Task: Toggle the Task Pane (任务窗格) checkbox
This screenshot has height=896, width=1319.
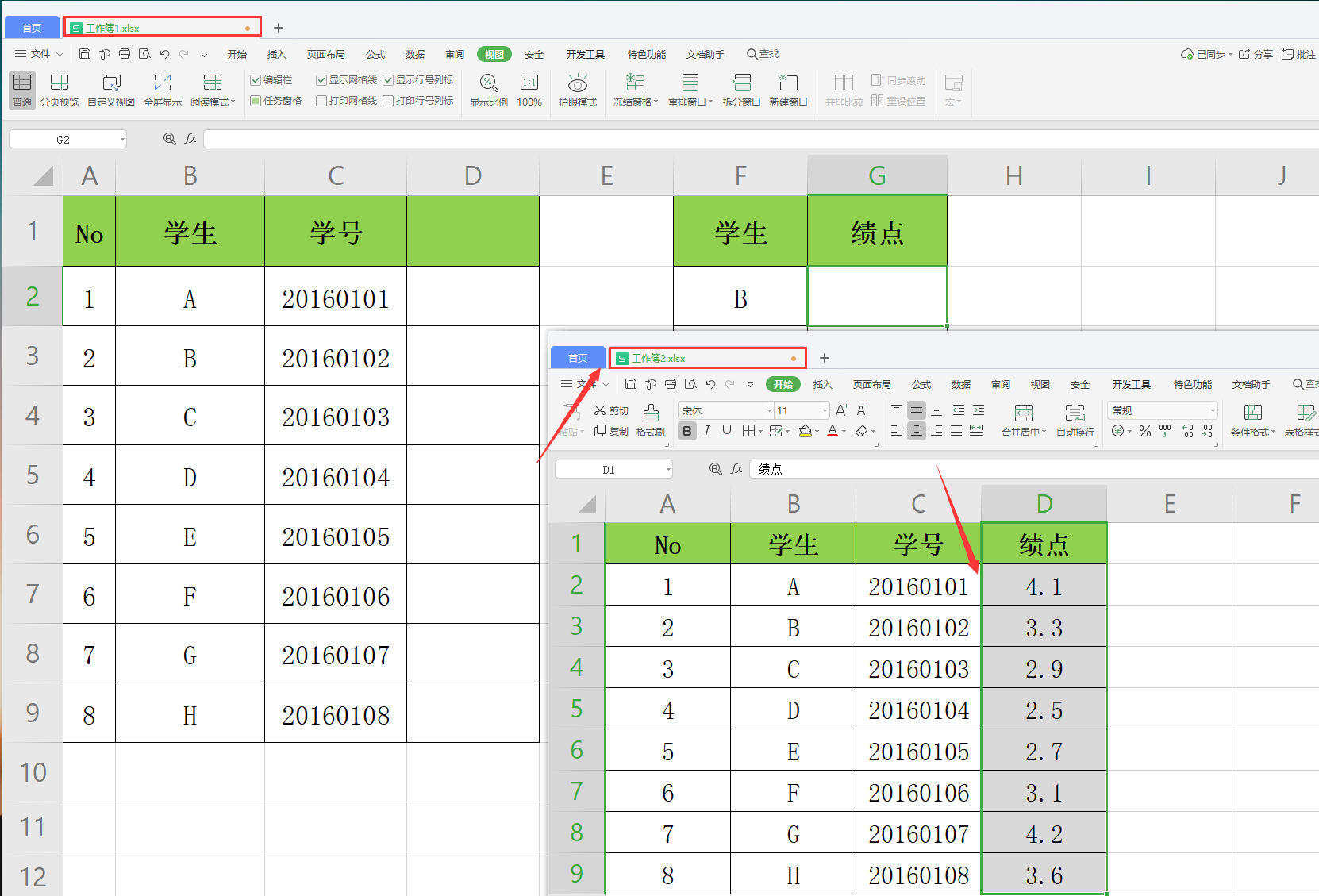Action: (x=256, y=101)
